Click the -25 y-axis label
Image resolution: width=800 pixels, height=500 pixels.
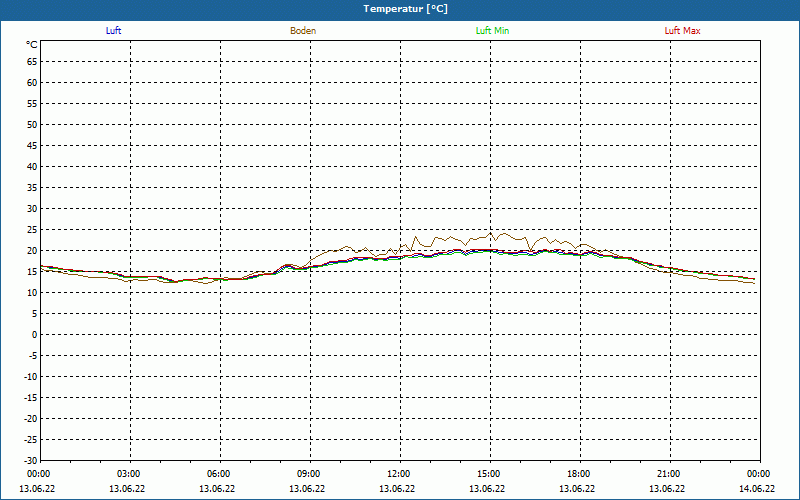click(x=31, y=440)
